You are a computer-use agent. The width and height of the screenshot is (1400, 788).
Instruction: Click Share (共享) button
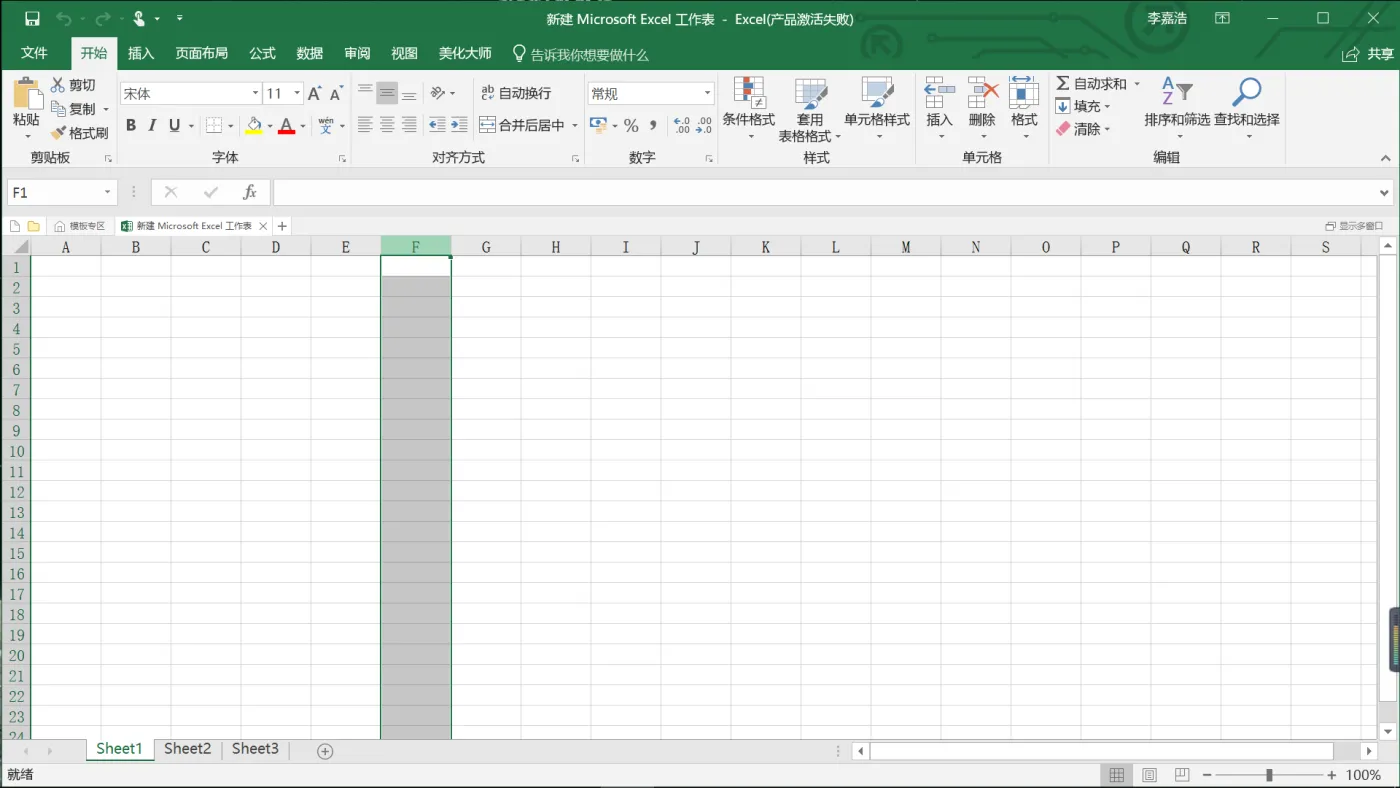click(x=1368, y=54)
